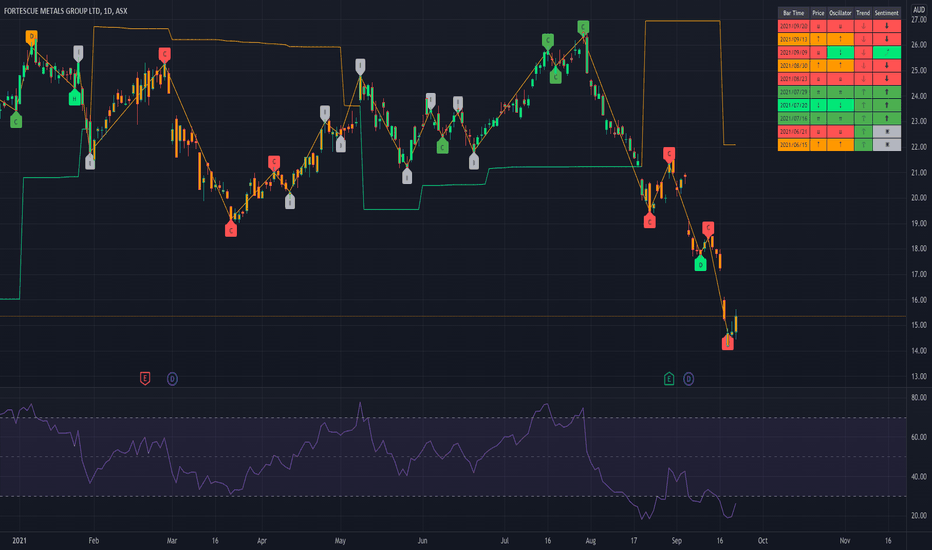Click the 'Nov' date axis label
932x550 pixels.
[845, 541]
